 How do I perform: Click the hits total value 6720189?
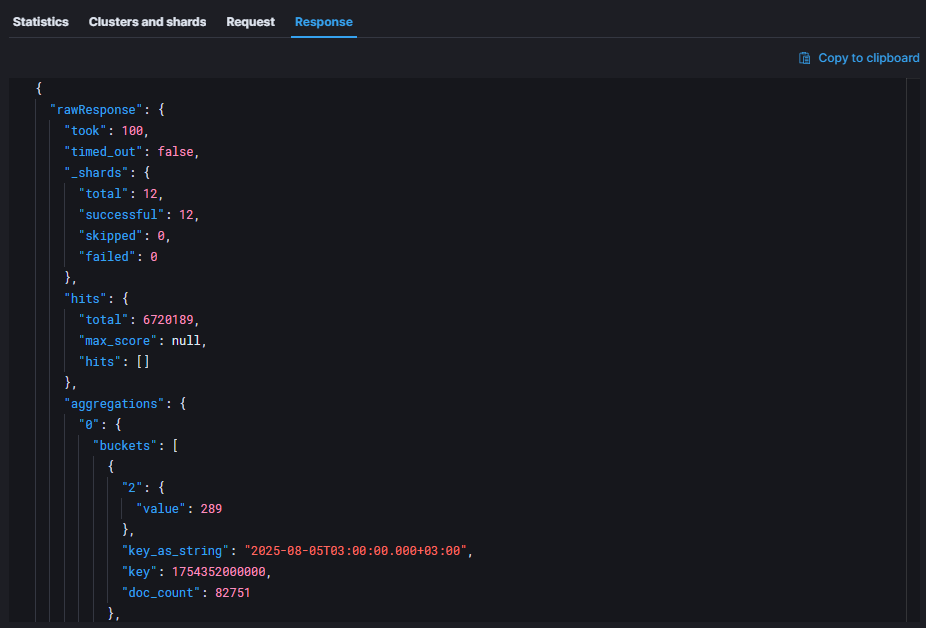click(168, 320)
